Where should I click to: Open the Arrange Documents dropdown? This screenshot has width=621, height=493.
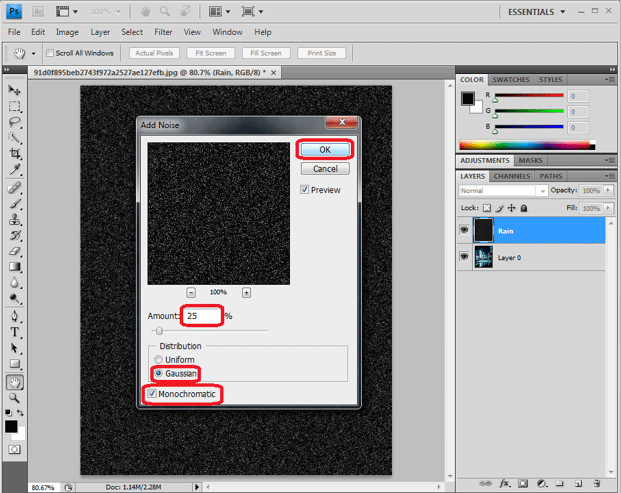click(220, 11)
